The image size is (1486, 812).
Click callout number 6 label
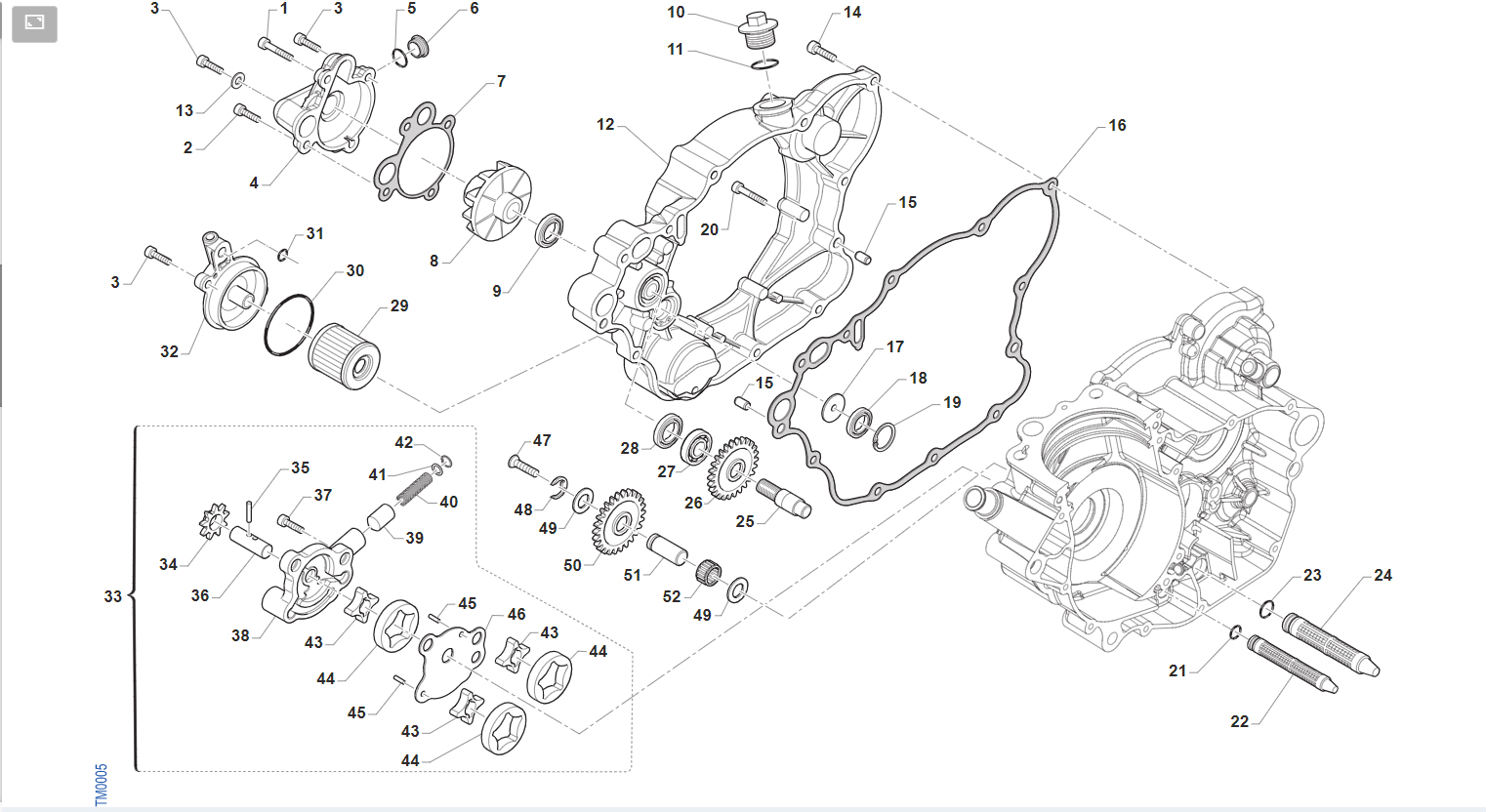(x=475, y=9)
